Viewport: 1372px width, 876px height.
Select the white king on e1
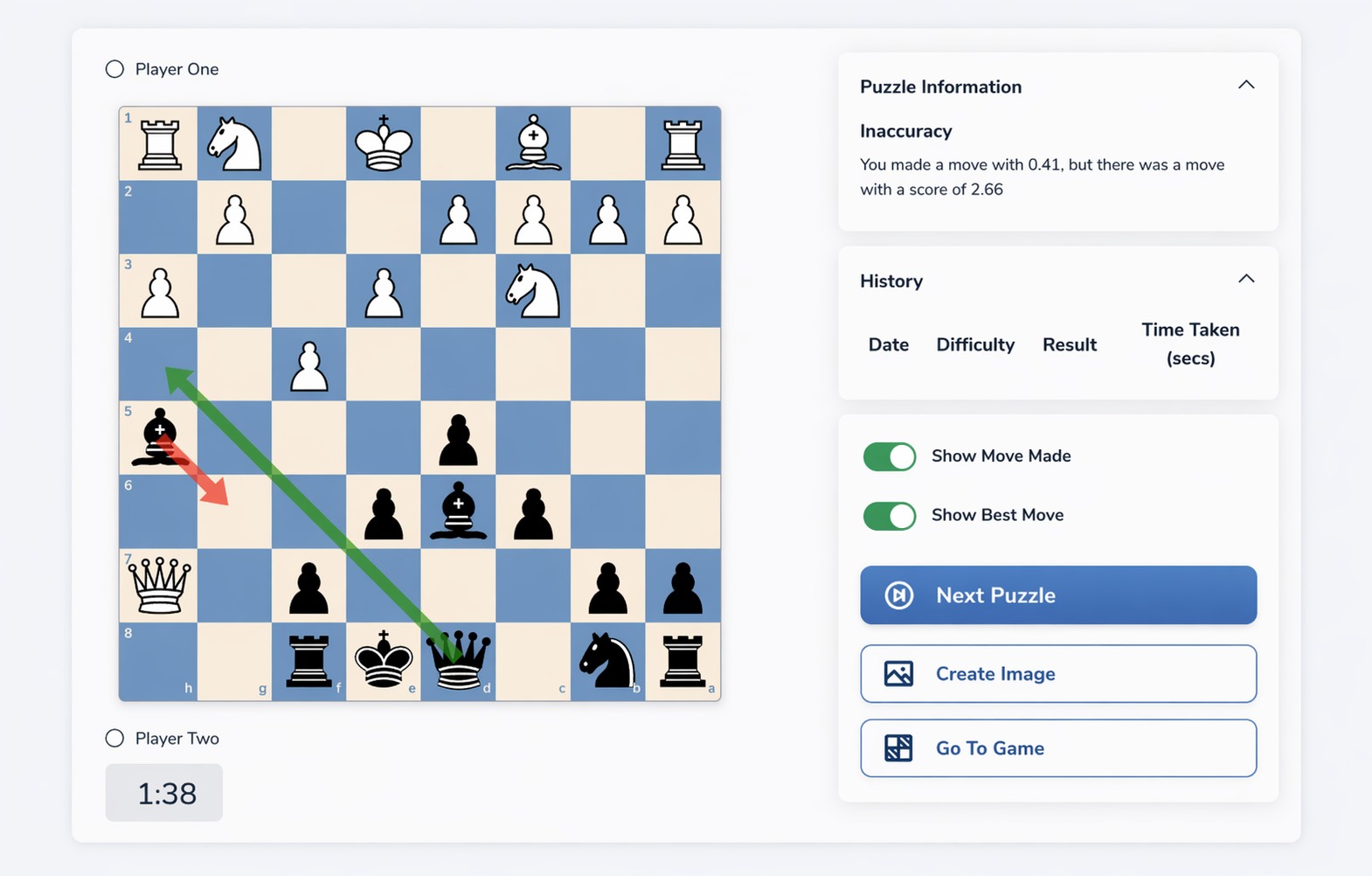coord(384,144)
